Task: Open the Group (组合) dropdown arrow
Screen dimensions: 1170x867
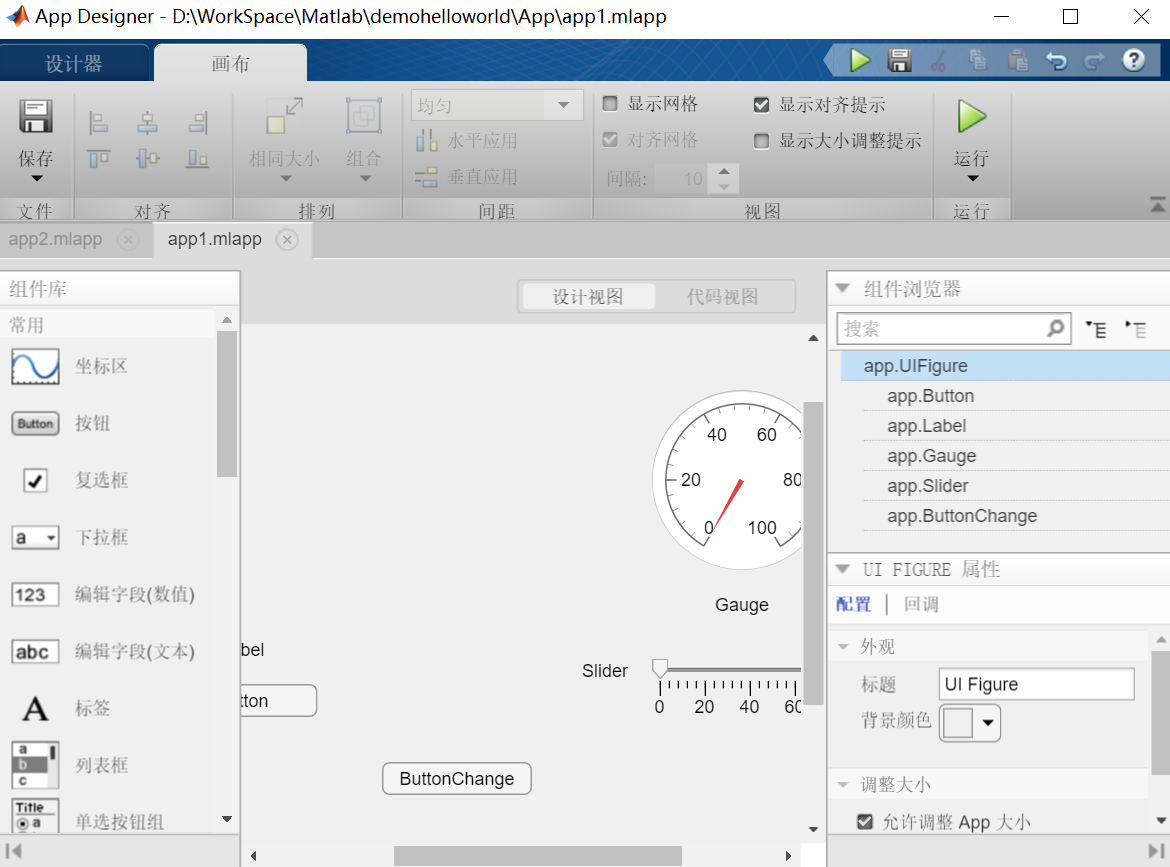Action: (x=365, y=179)
